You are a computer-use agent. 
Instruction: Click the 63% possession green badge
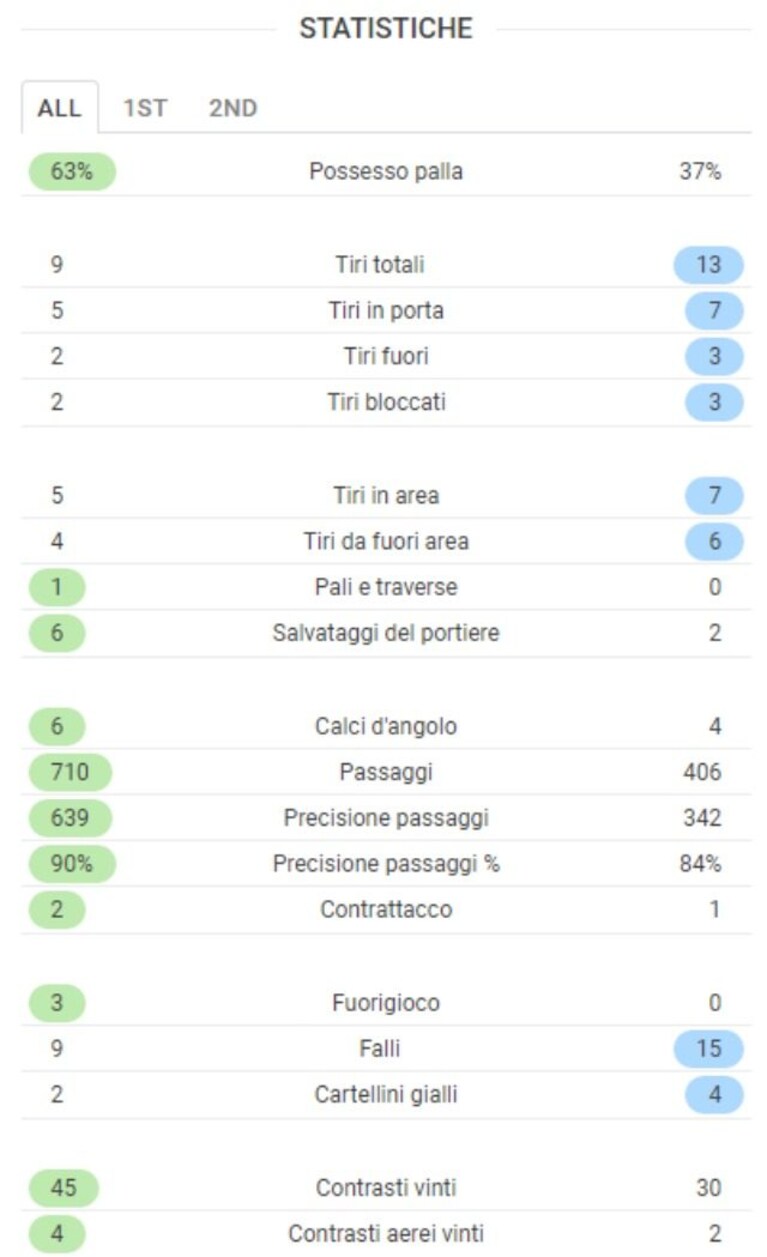[x=71, y=171]
